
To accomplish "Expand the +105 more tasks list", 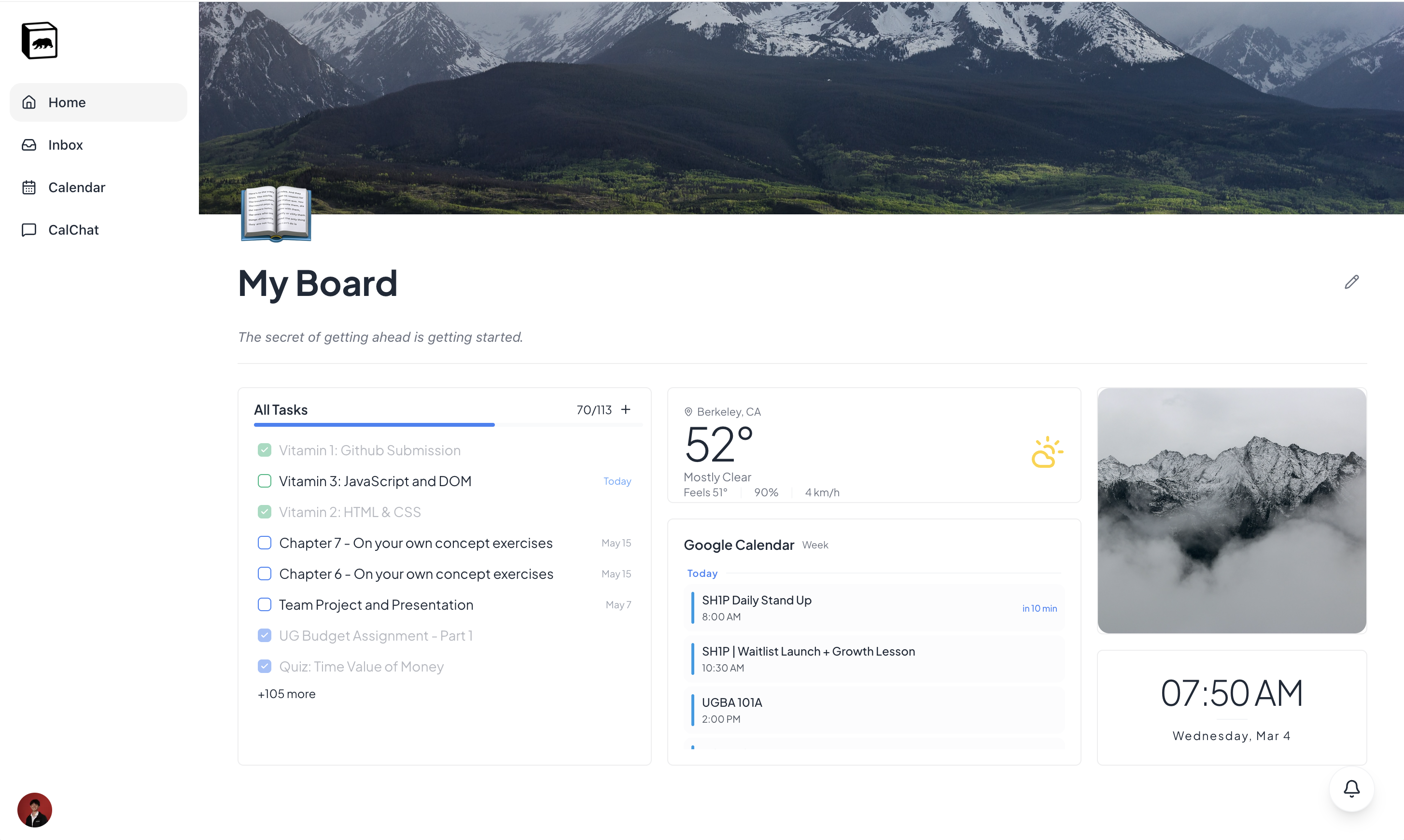I will click(286, 694).
